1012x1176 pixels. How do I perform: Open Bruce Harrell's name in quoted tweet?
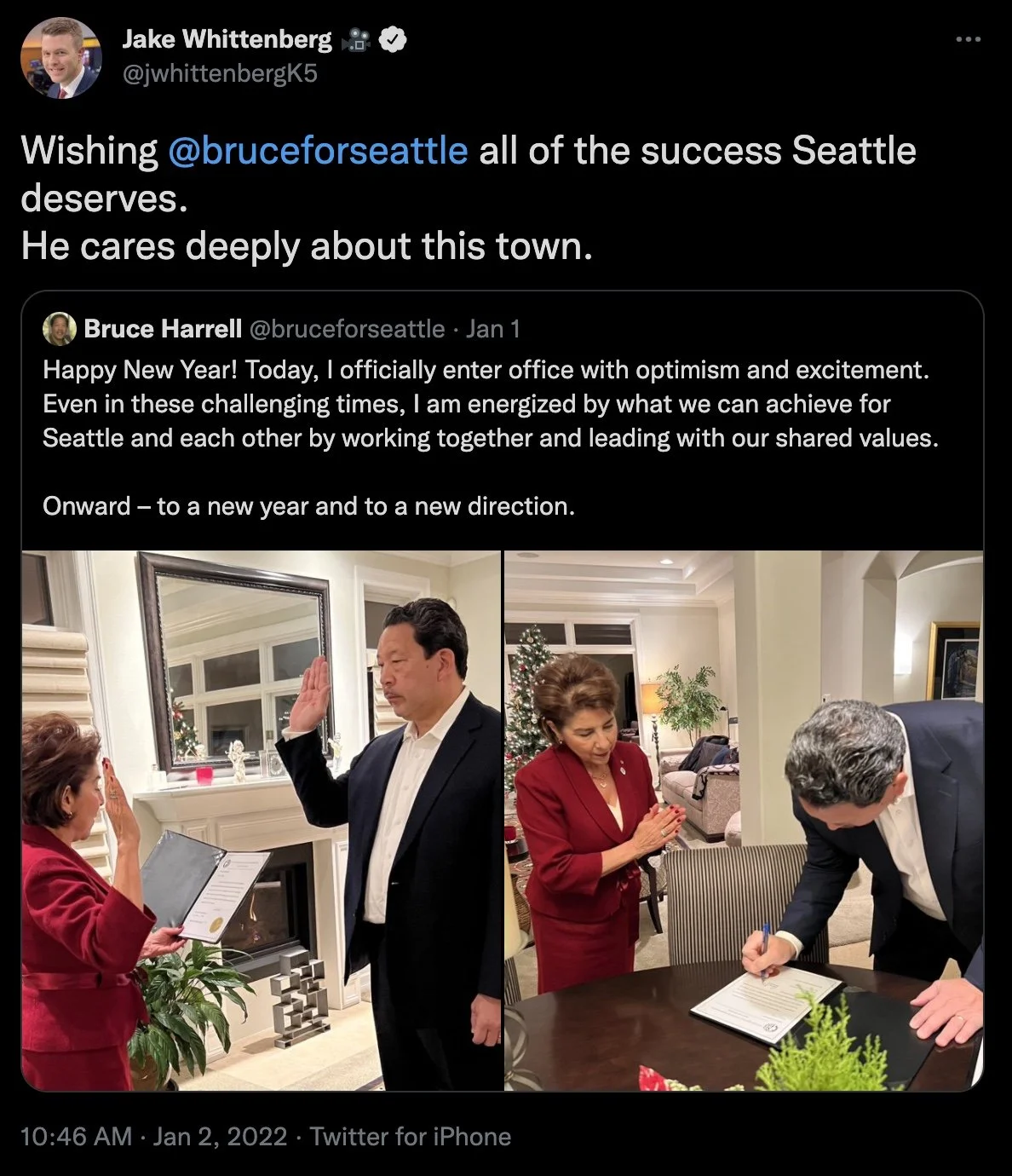163,329
